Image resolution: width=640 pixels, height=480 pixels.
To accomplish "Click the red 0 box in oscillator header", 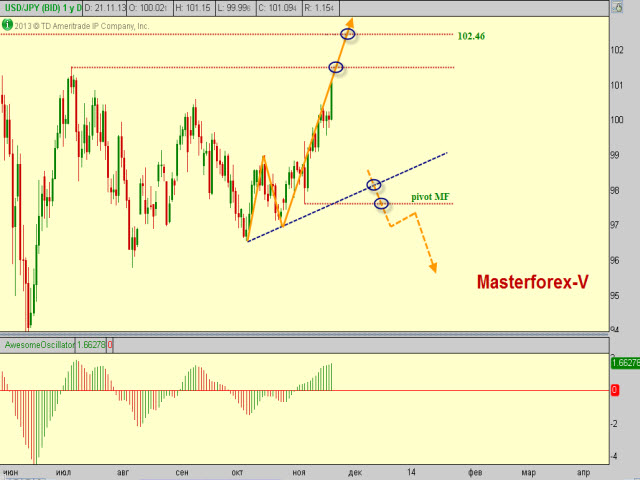I will 110,345.
